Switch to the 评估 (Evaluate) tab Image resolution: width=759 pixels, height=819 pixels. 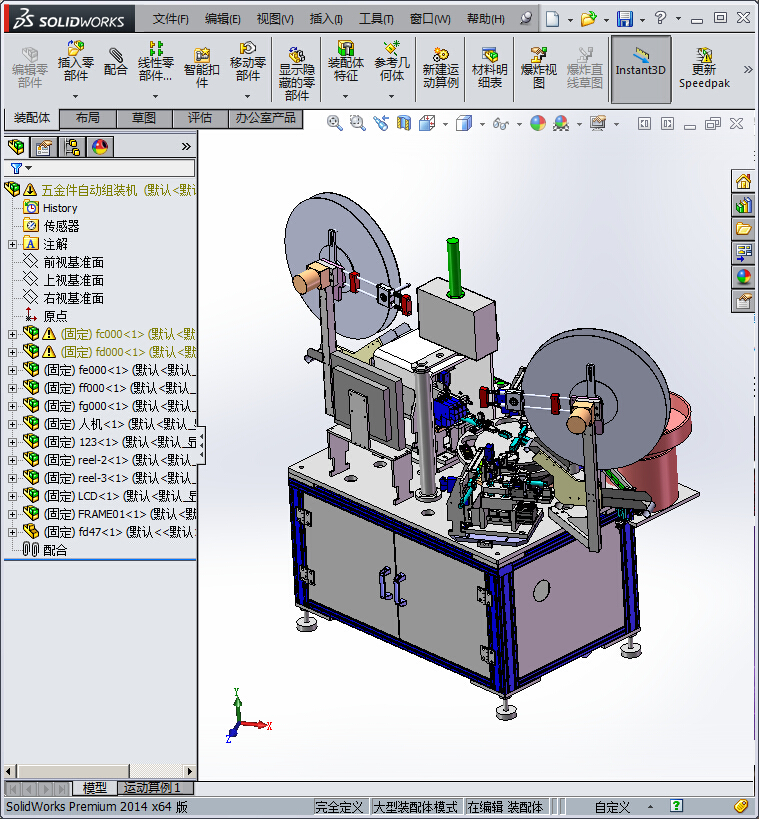pyautogui.click(x=200, y=118)
